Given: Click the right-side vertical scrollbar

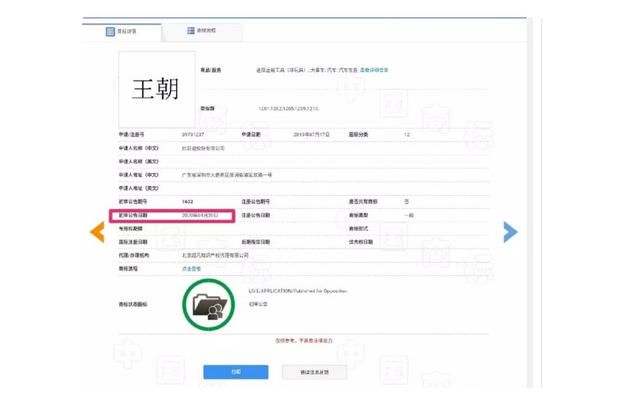Looking at the screenshot, I should click(530, 202).
